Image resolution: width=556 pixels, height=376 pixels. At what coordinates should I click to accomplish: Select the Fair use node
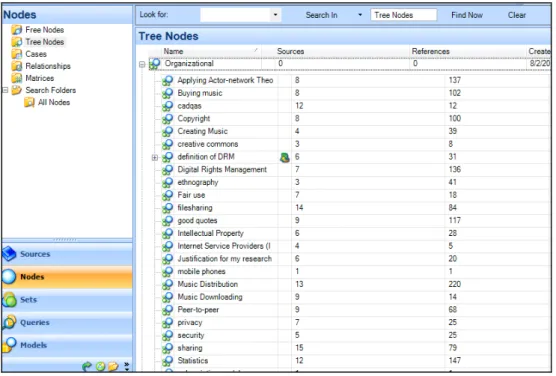pos(191,195)
